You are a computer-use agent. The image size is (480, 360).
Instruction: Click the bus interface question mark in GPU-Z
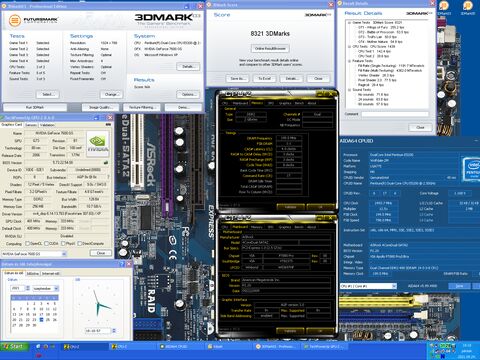tap(108, 177)
